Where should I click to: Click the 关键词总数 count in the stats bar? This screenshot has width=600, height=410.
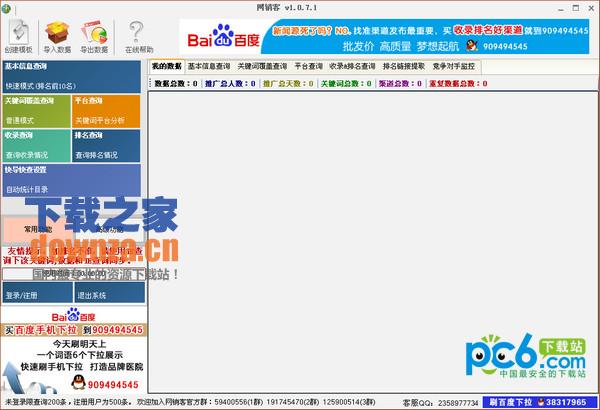click(x=346, y=83)
